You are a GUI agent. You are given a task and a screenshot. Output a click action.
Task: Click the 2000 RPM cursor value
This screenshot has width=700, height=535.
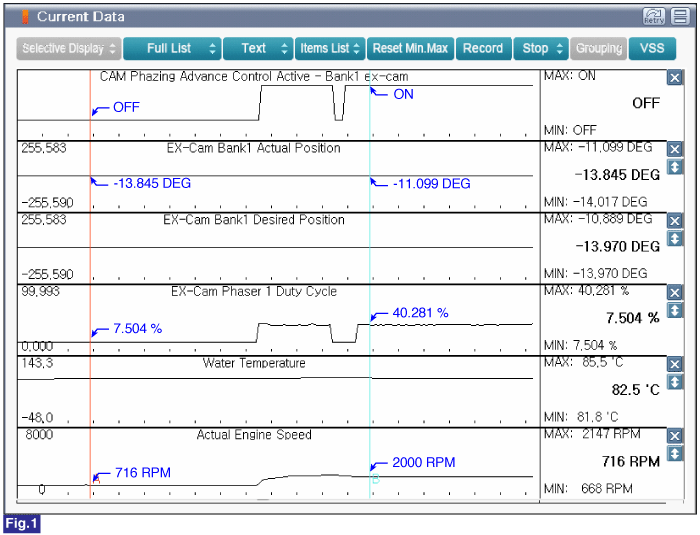(424, 462)
